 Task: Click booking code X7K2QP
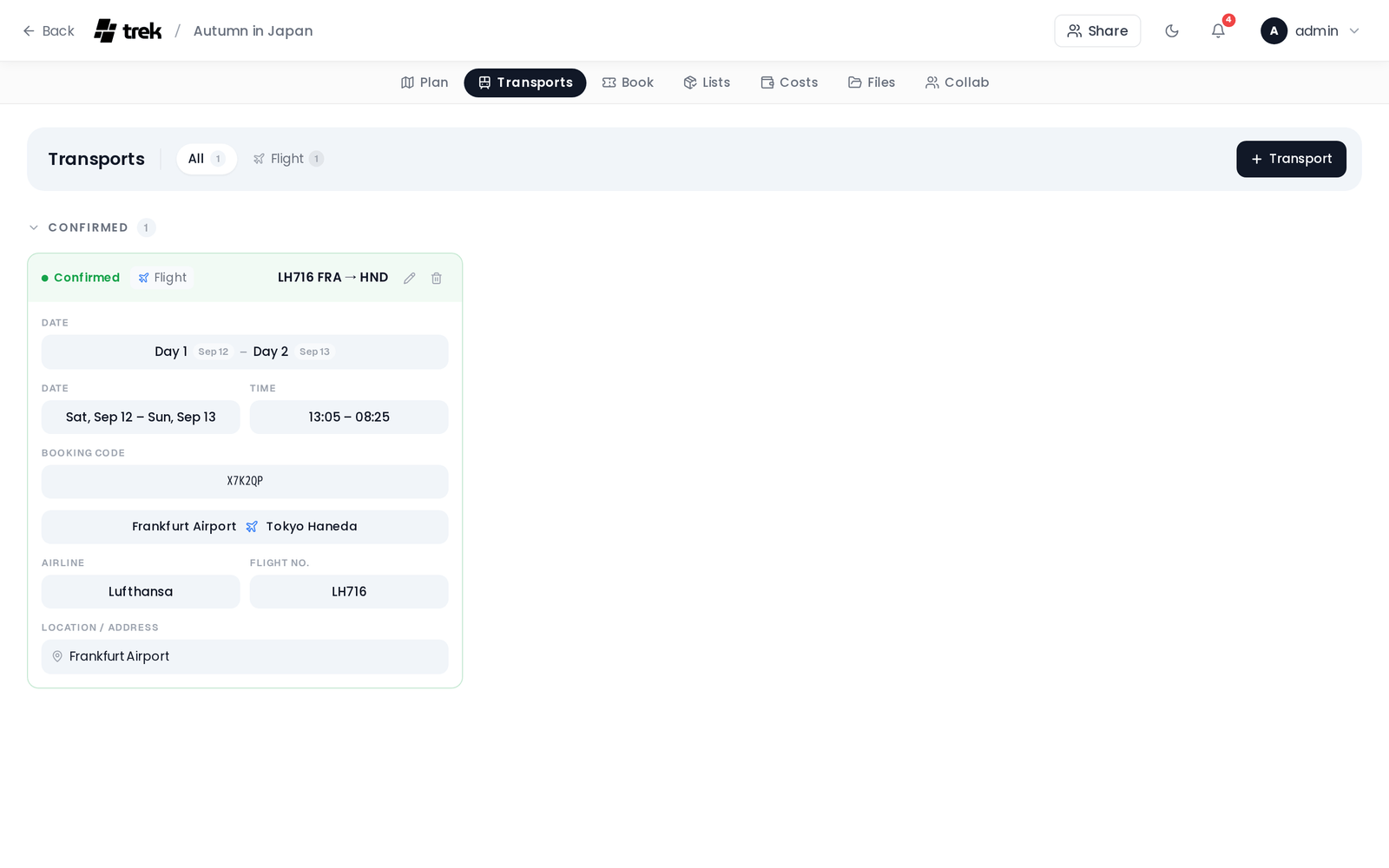(245, 482)
